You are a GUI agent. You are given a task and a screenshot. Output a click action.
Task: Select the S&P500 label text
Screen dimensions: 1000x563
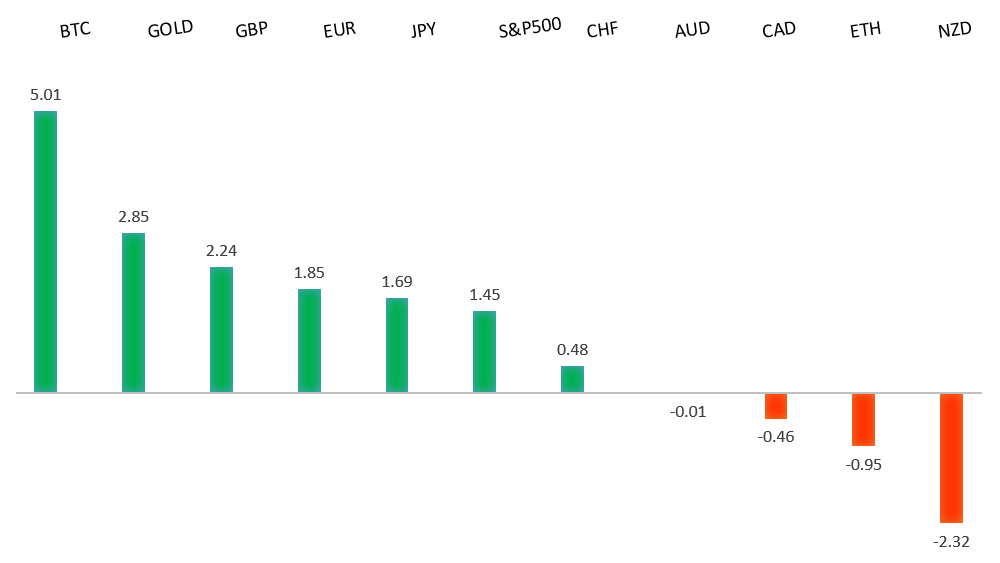[x=530, y=30]
